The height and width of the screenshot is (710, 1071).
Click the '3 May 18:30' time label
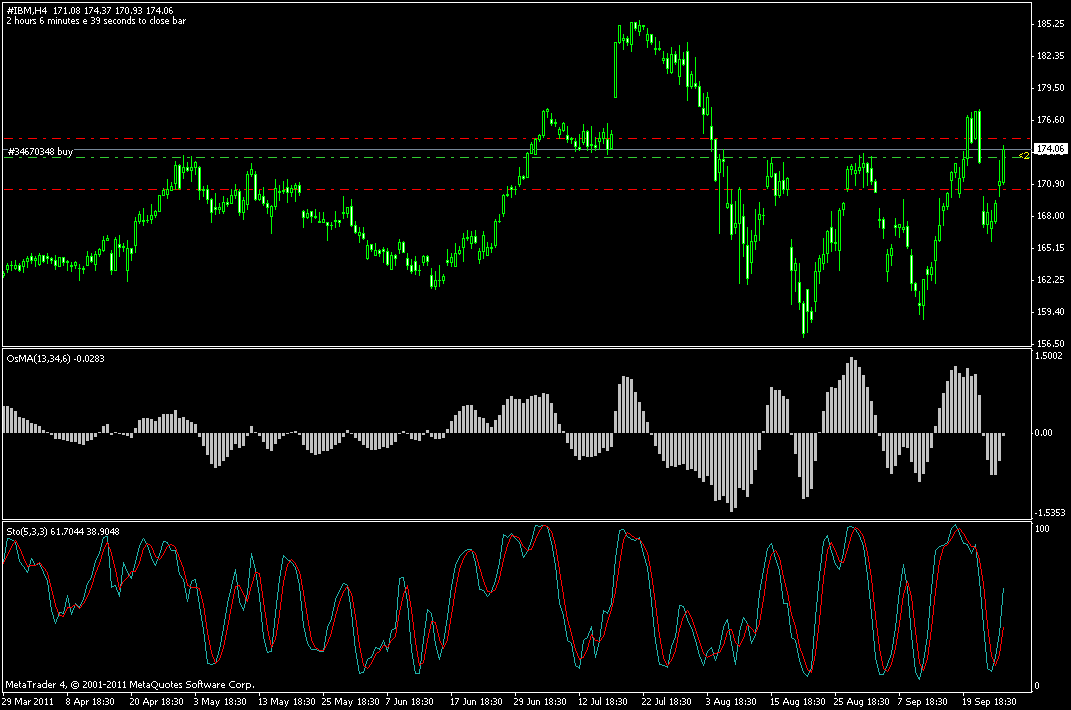point(220,702)
